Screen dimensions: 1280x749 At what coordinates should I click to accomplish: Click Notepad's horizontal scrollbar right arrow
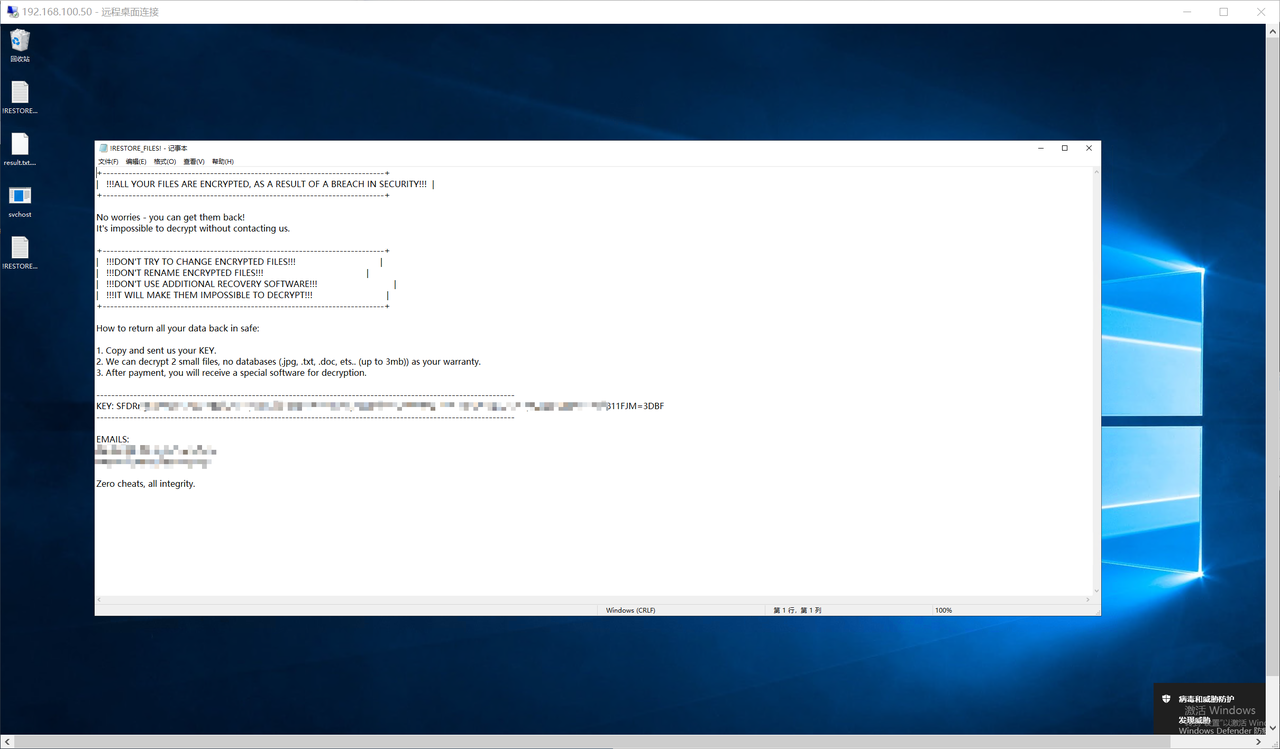pyautogui.click(x=1086, y=600)
